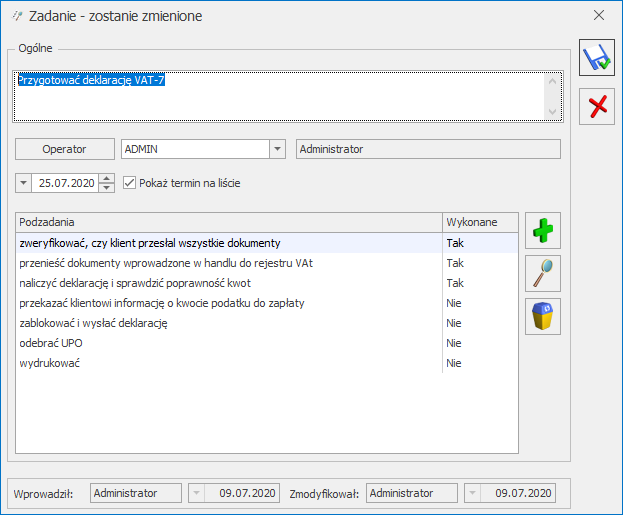Viewport: 623px width, 515px height.
Task: Toggle the 'Pokaż termin na liście' checkbox
Action: tap(129, 183)
